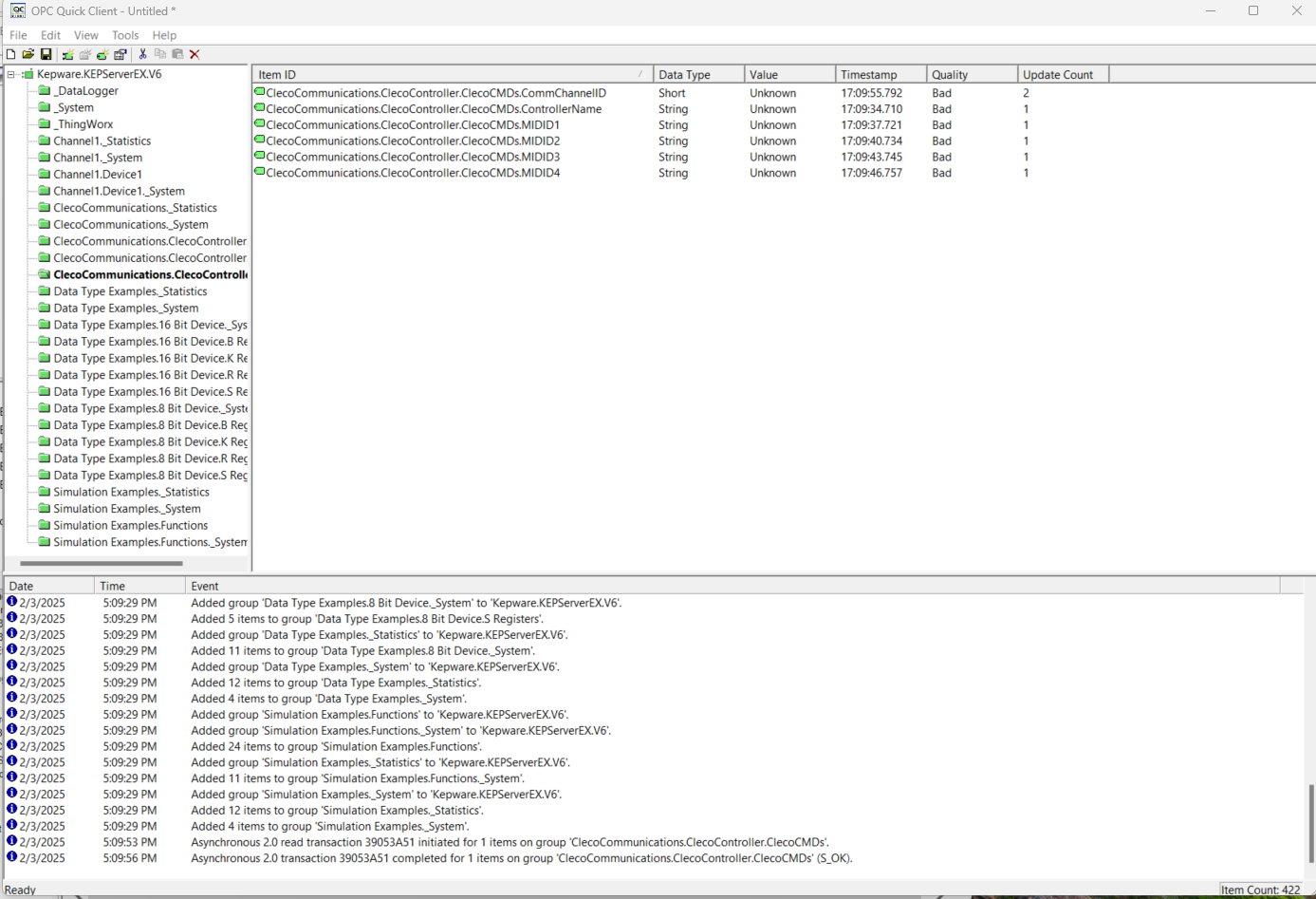Screen dimensions: 1316x899
Task: Save the project using the floppy disk icon
Action: pyautogui.click(x=46, y=54)
